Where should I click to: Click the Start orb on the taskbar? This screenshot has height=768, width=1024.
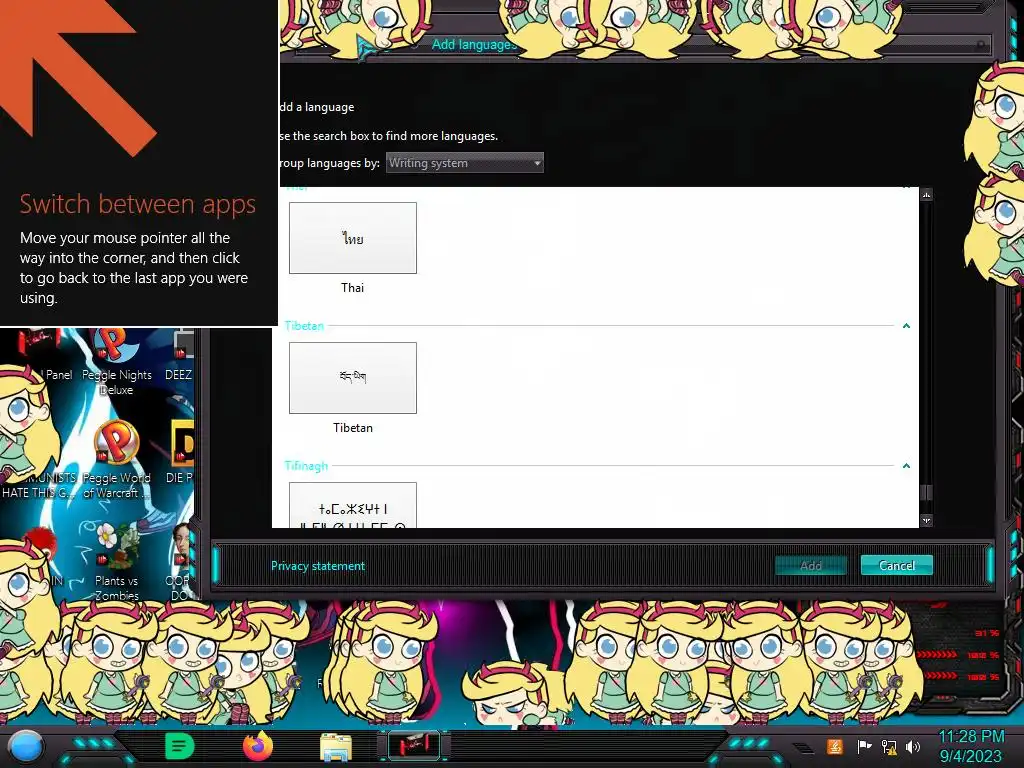click(26, 746)
